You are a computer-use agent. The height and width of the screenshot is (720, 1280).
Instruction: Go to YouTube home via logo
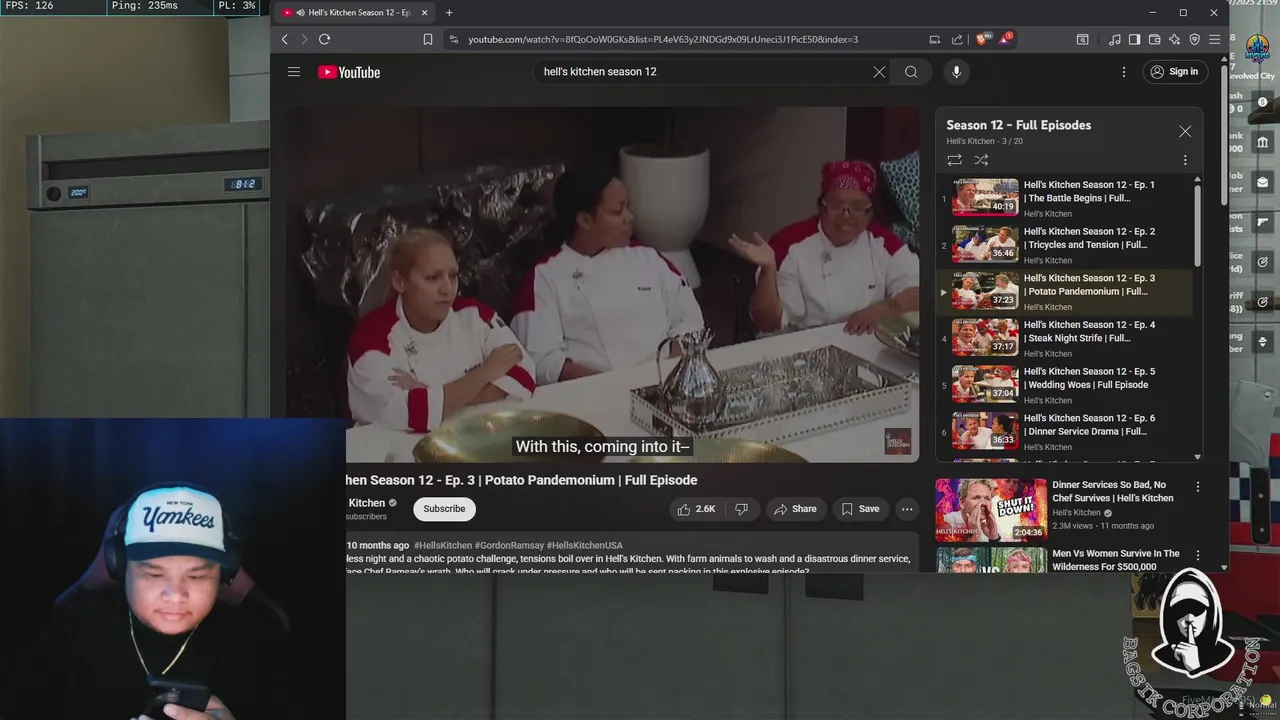[x=349, y=72]
